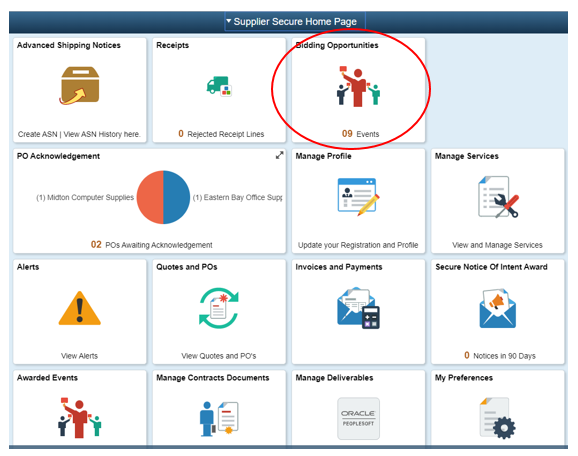Click the Alerts warning triangle icon
This screenshot has width=578, height=456.
(80, 308)
